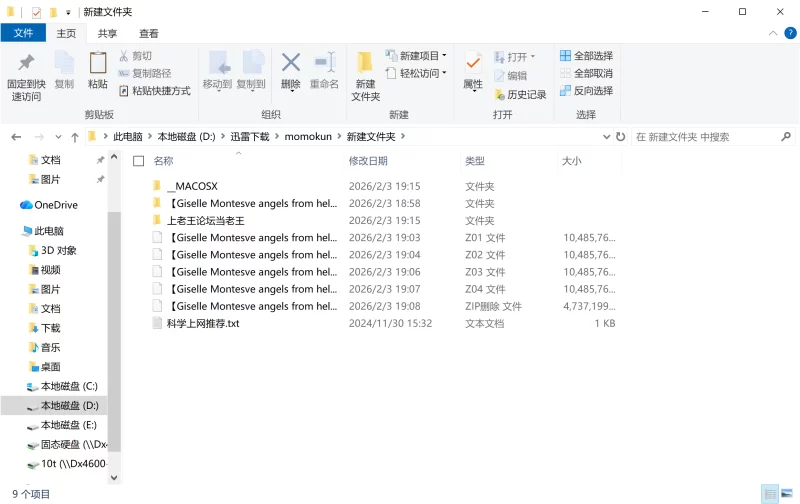This screenshot has height=504, width=800.
Task: Select Copy path option
Action: (145, 73)
